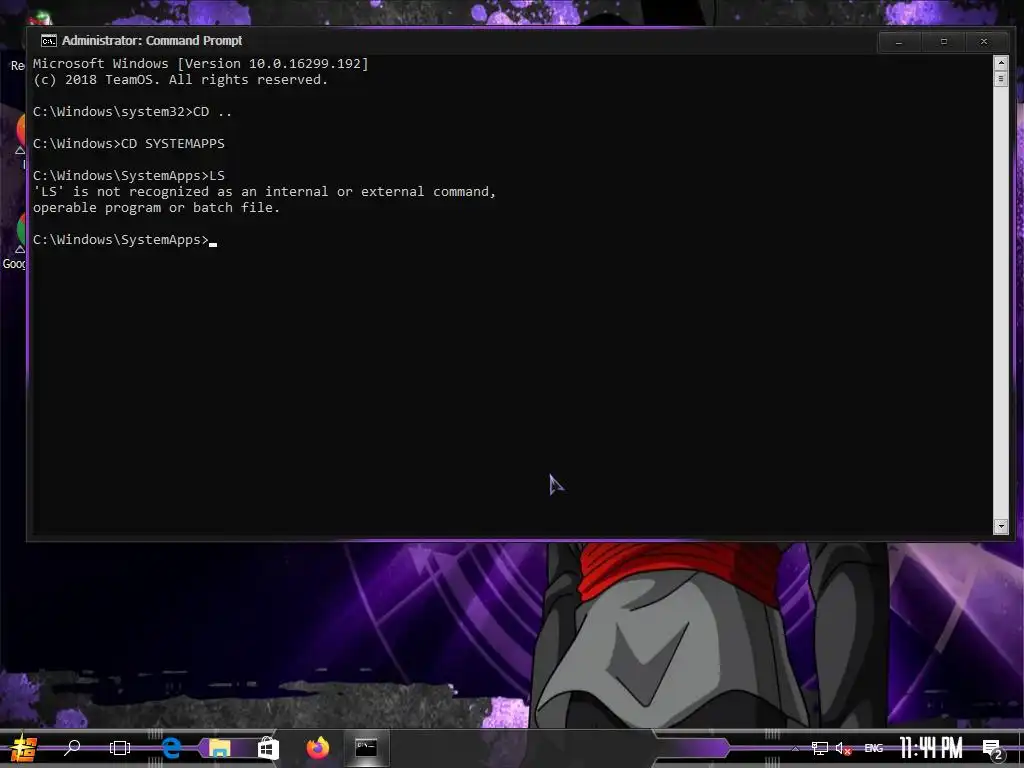The width and height of the screenshot is (1024, 768).
Task: Launch Firefox from taskbar
Action: pyautogui.click(x=318, y=748)
